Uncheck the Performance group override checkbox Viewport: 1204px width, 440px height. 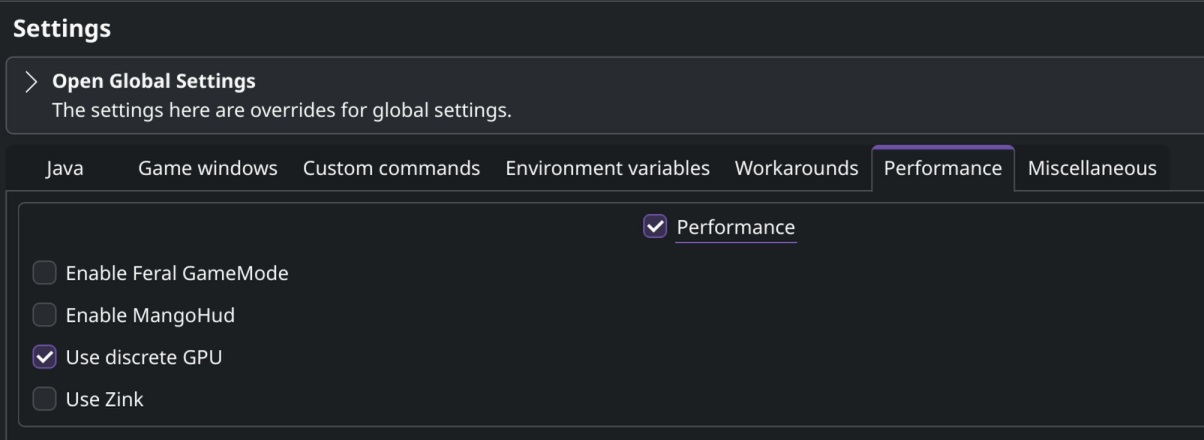pyautogui.click(x=655, y=227)
